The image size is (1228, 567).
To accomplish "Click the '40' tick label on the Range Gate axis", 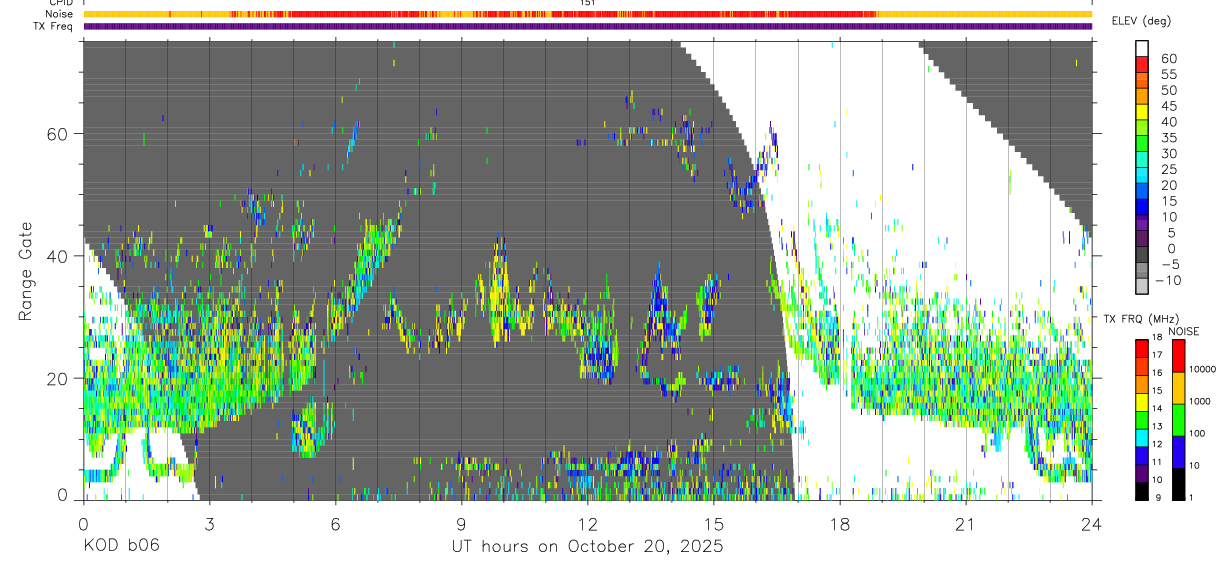I will [58, 255].
